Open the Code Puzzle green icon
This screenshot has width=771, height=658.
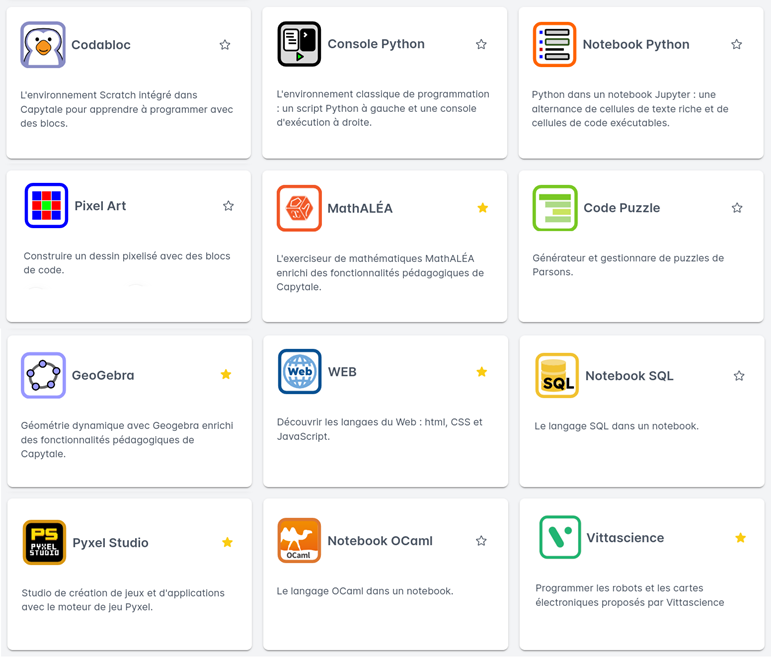pyautogui.click(x=555, y=208)
